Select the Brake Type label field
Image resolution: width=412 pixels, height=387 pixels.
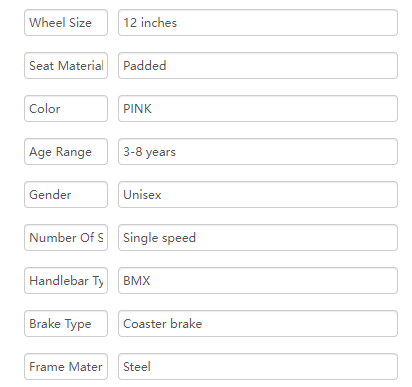pyautogui.click(x=66, y=324)
